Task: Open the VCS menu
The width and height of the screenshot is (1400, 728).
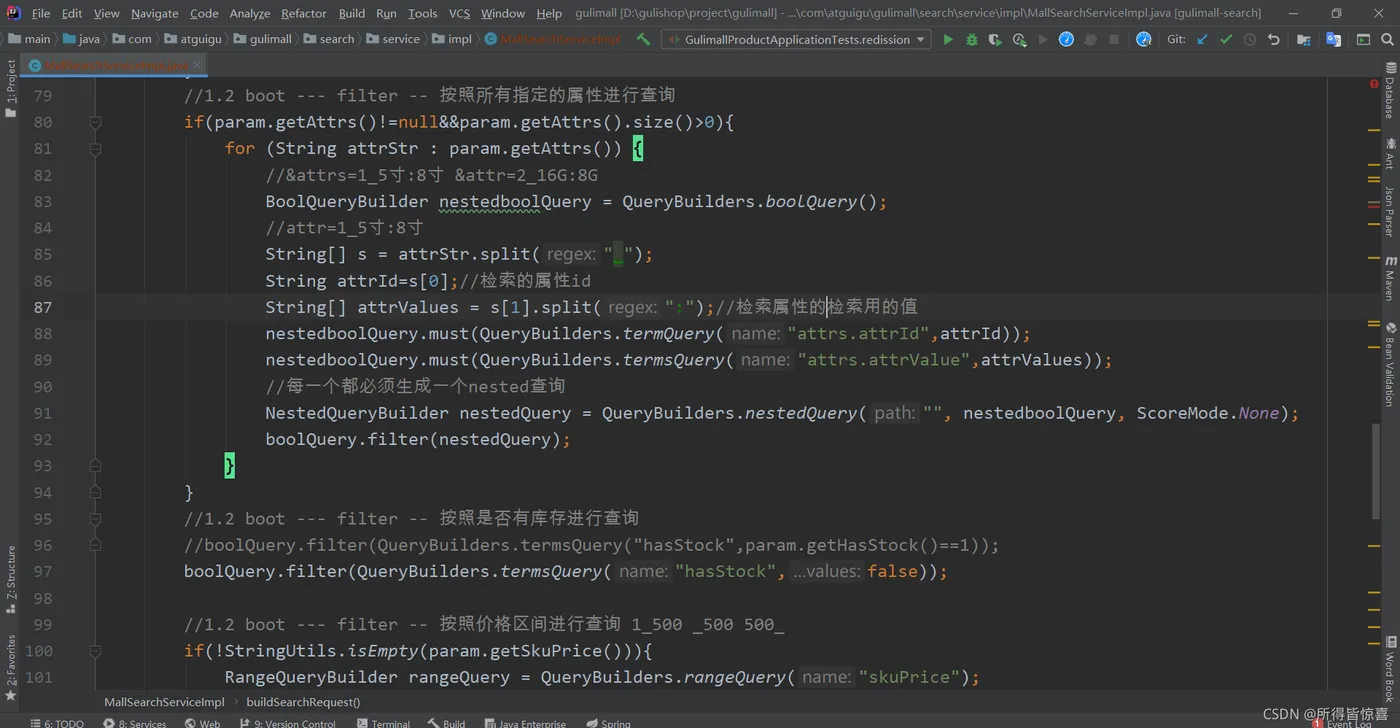Action: (459, 13)
